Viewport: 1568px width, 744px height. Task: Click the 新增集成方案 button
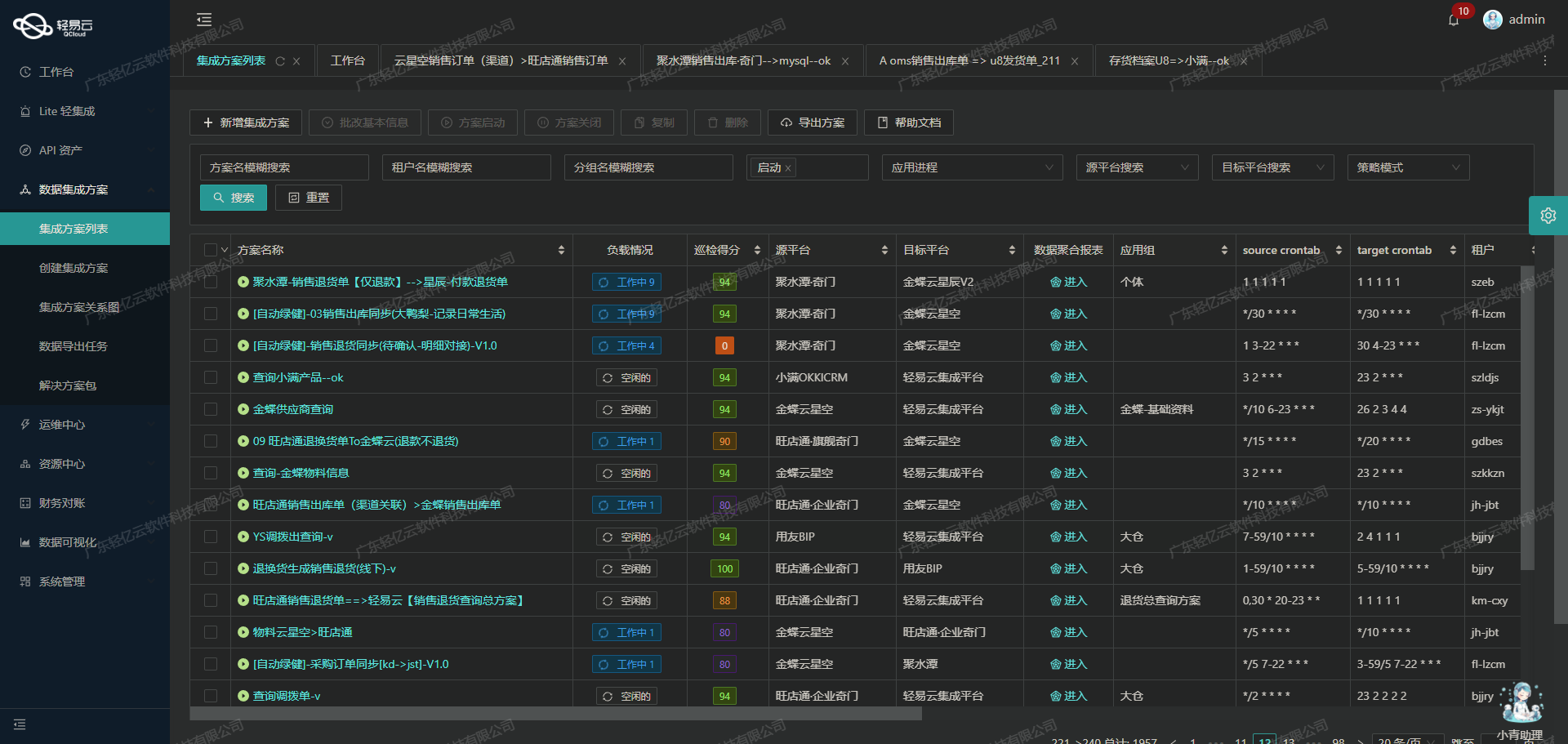(x=246, y=123)
